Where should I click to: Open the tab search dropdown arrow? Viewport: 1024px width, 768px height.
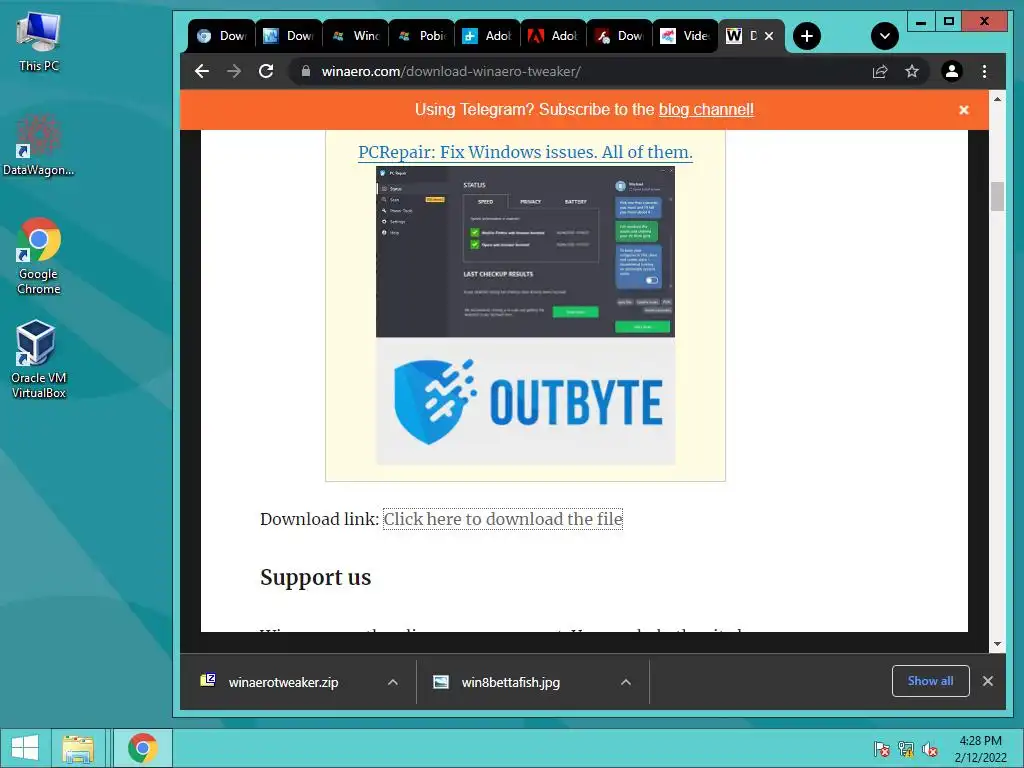click(x=884, y=36)
